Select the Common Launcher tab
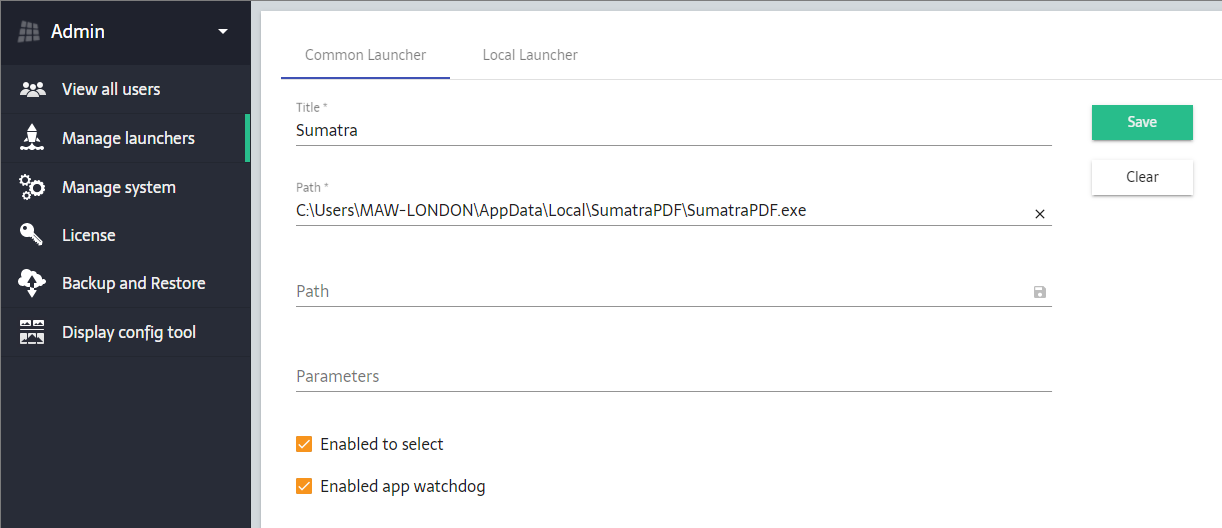Viewport: 1222px width, 528px height. pos(365,55)
